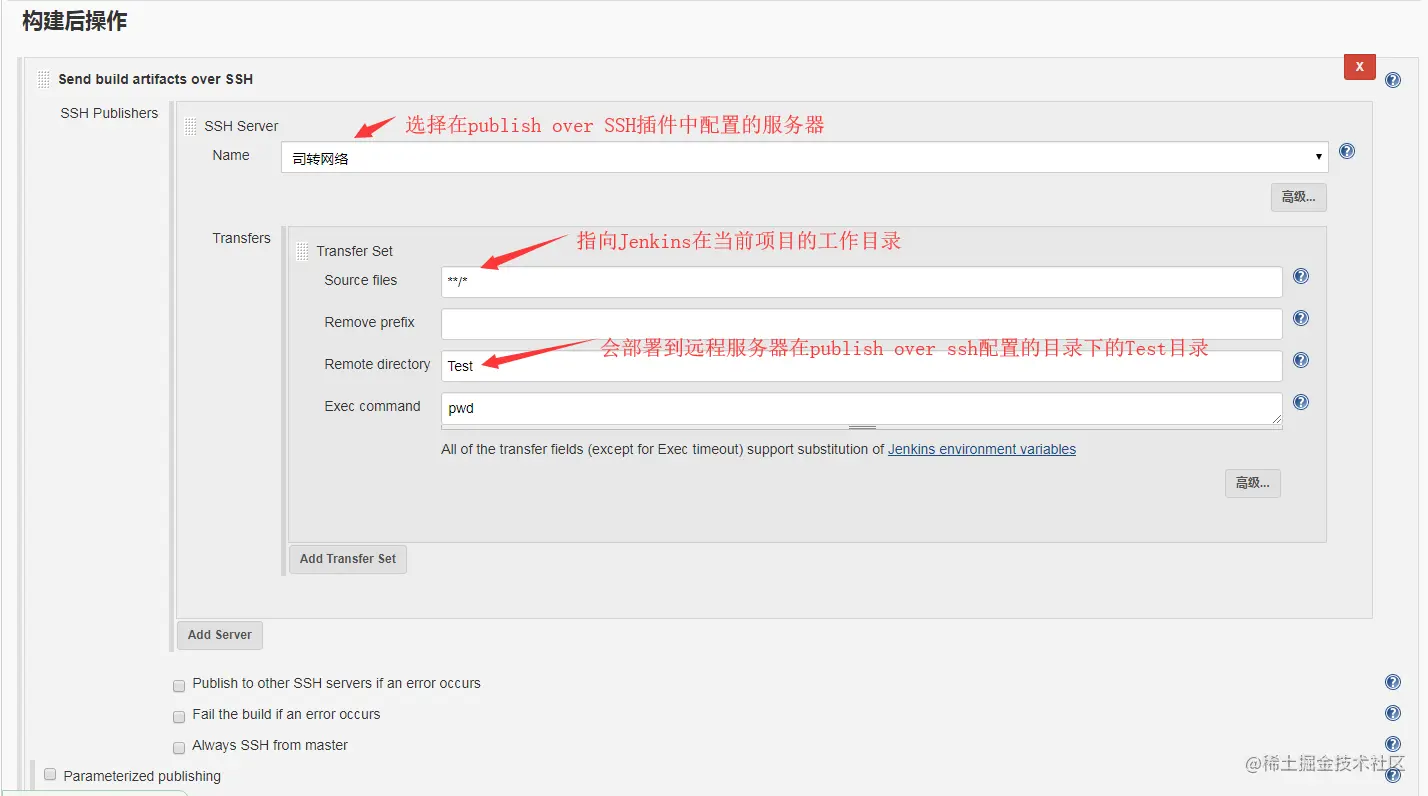Grab the Exec command resize handle bar
This screenshot has height=796, width=1428.
[862, 428]
